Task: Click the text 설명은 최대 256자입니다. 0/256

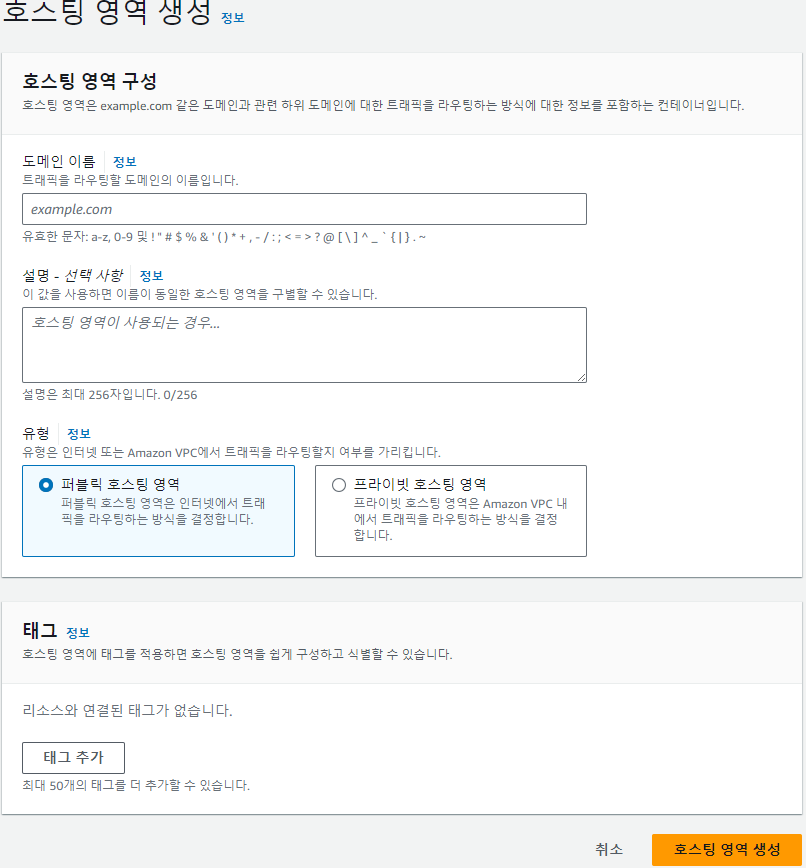Action: (110, 395)
